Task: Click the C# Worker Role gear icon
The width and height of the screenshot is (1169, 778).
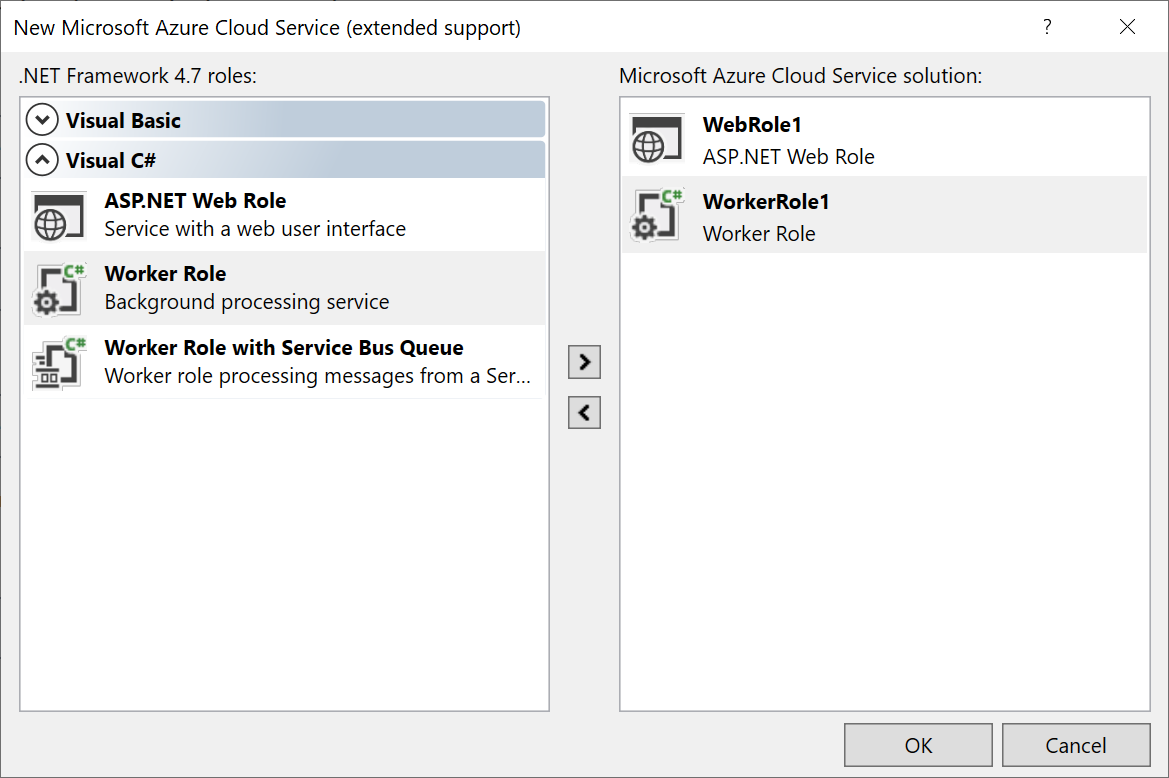Action: (x=59, y=290)
